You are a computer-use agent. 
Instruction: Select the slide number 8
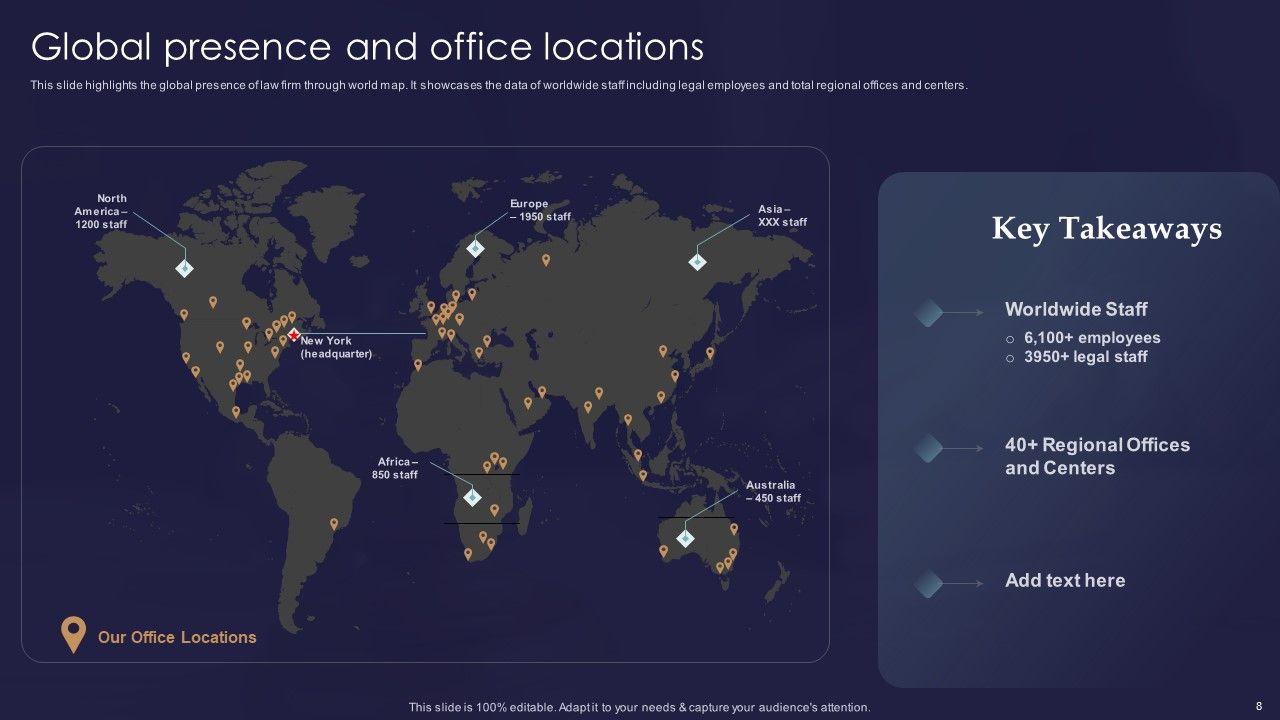[1258, 706]
